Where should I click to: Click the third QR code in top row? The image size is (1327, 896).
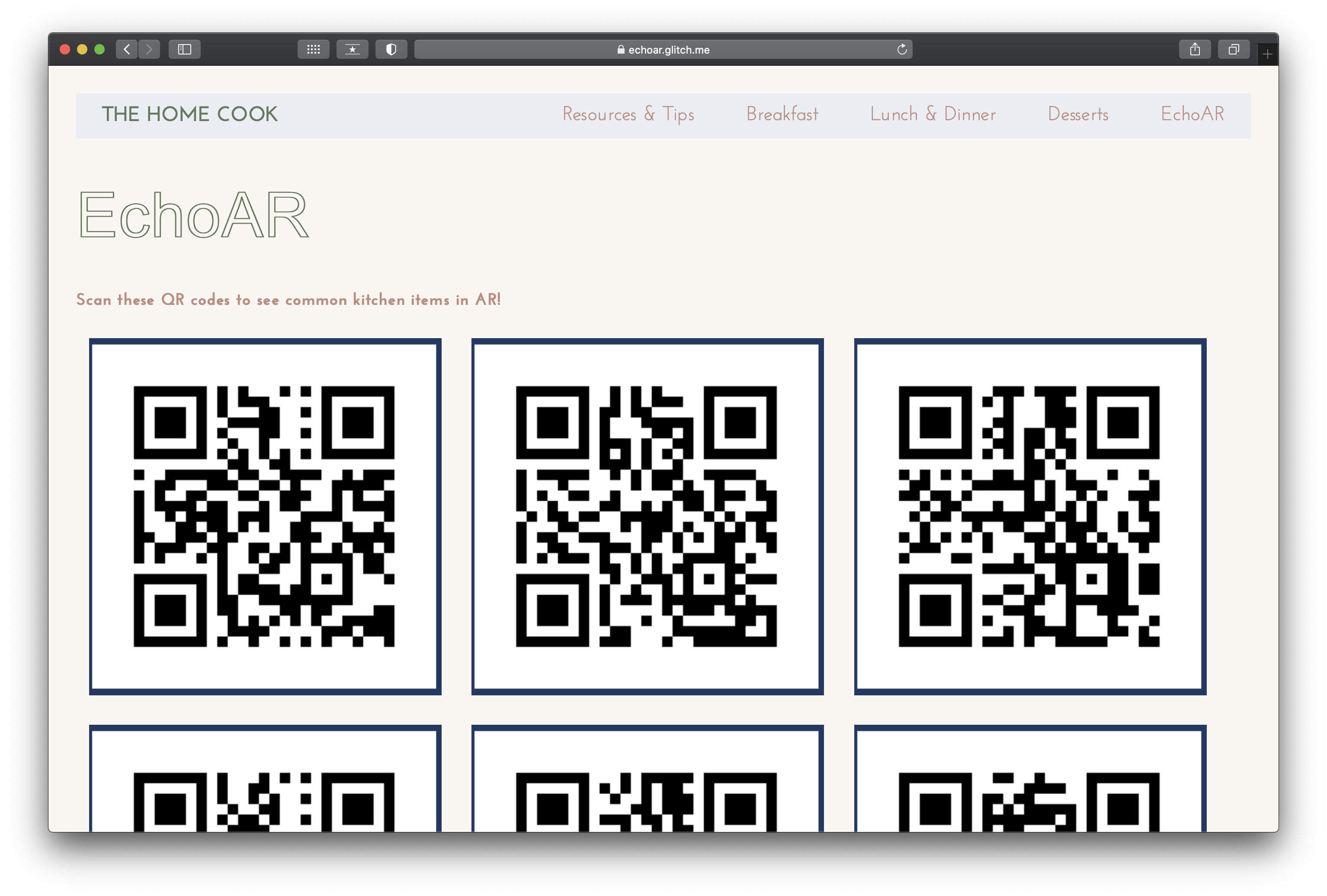(1029, 516)
